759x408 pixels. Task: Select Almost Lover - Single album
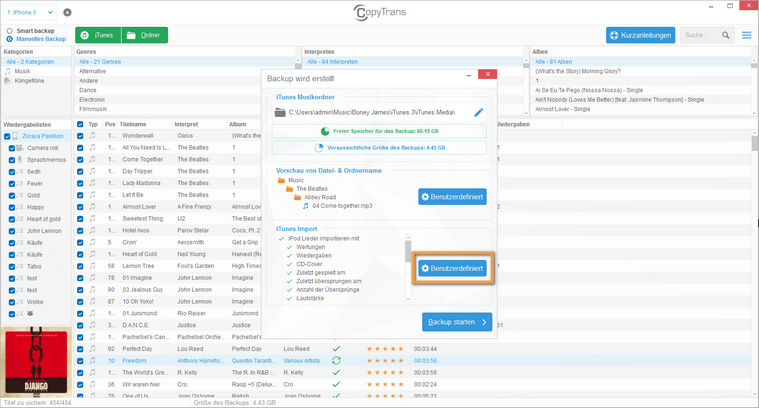click(x=562, y=109)
